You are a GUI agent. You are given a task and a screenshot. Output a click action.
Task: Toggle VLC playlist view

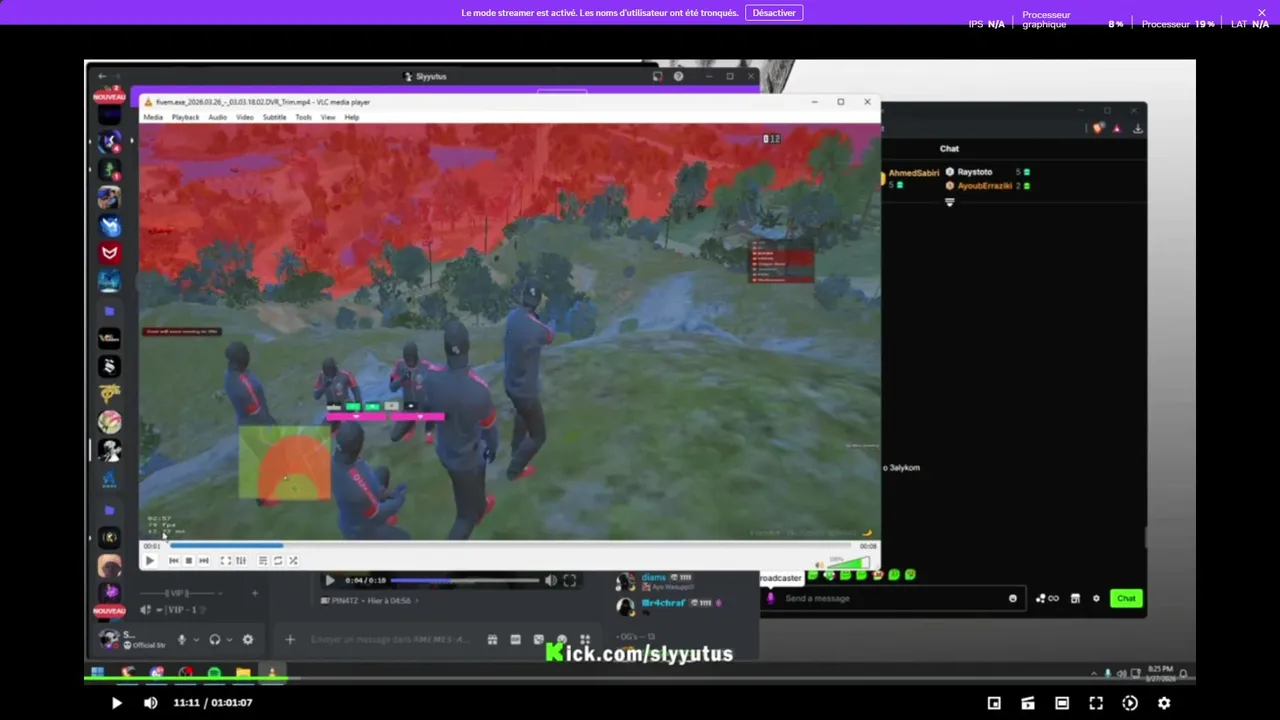(263, 561)
